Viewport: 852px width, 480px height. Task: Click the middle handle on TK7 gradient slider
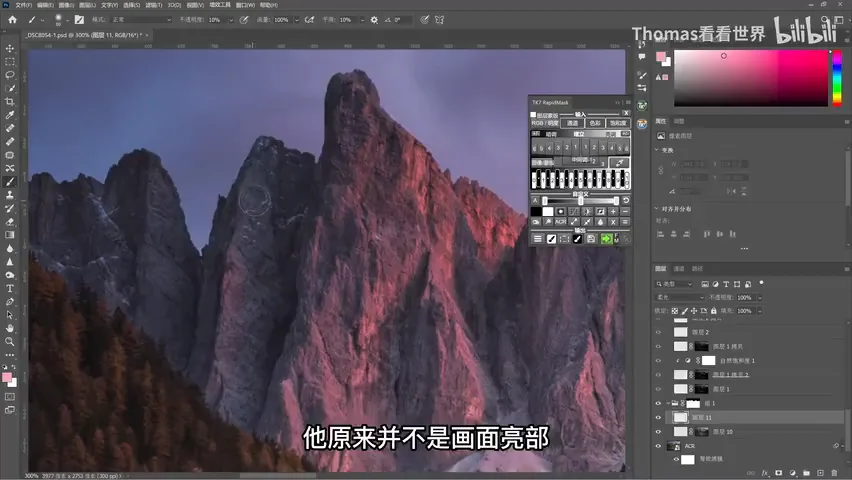click(x=580, y=201)
